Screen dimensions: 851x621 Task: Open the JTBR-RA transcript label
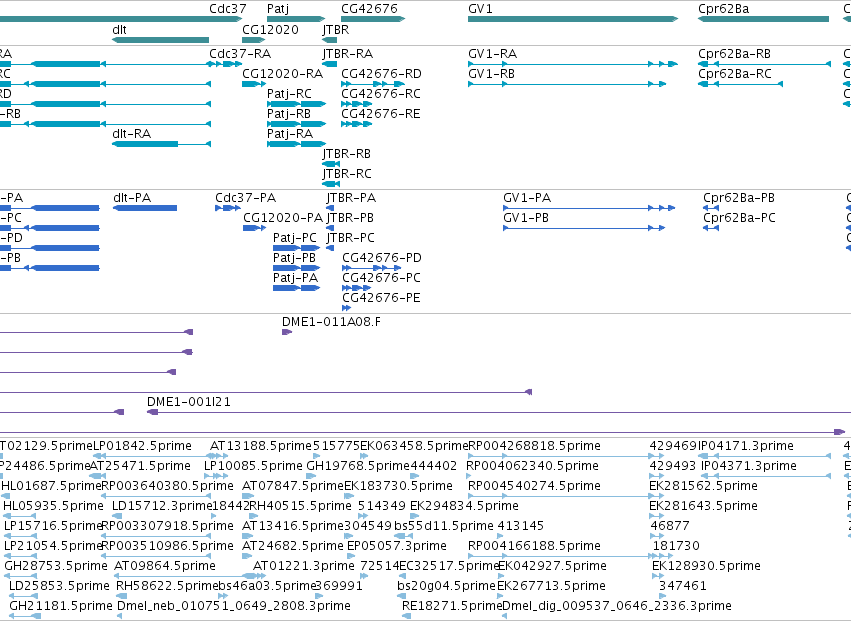(x=347, y=54)
